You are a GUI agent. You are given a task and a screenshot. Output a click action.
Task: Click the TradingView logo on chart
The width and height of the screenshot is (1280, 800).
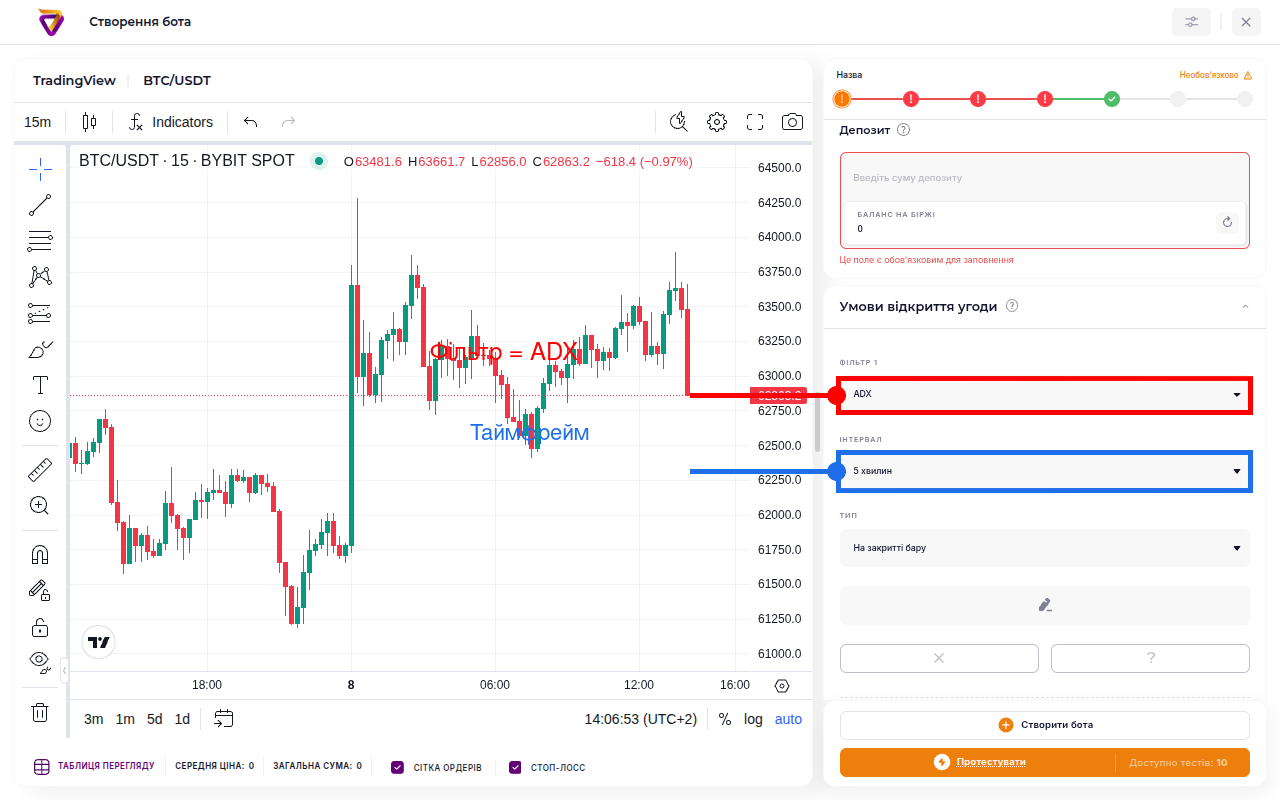98,642
